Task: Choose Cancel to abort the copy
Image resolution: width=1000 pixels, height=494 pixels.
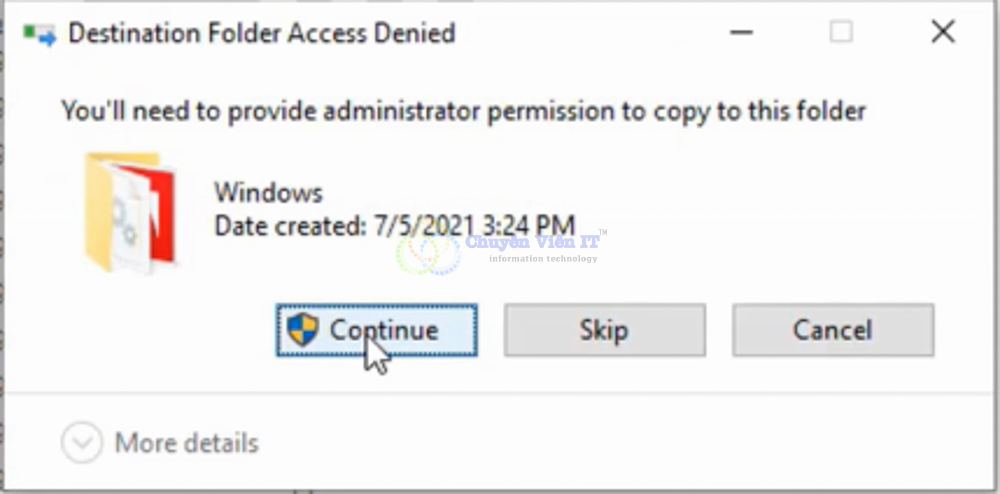Action: pyautogui.click(x=832, y=330)
